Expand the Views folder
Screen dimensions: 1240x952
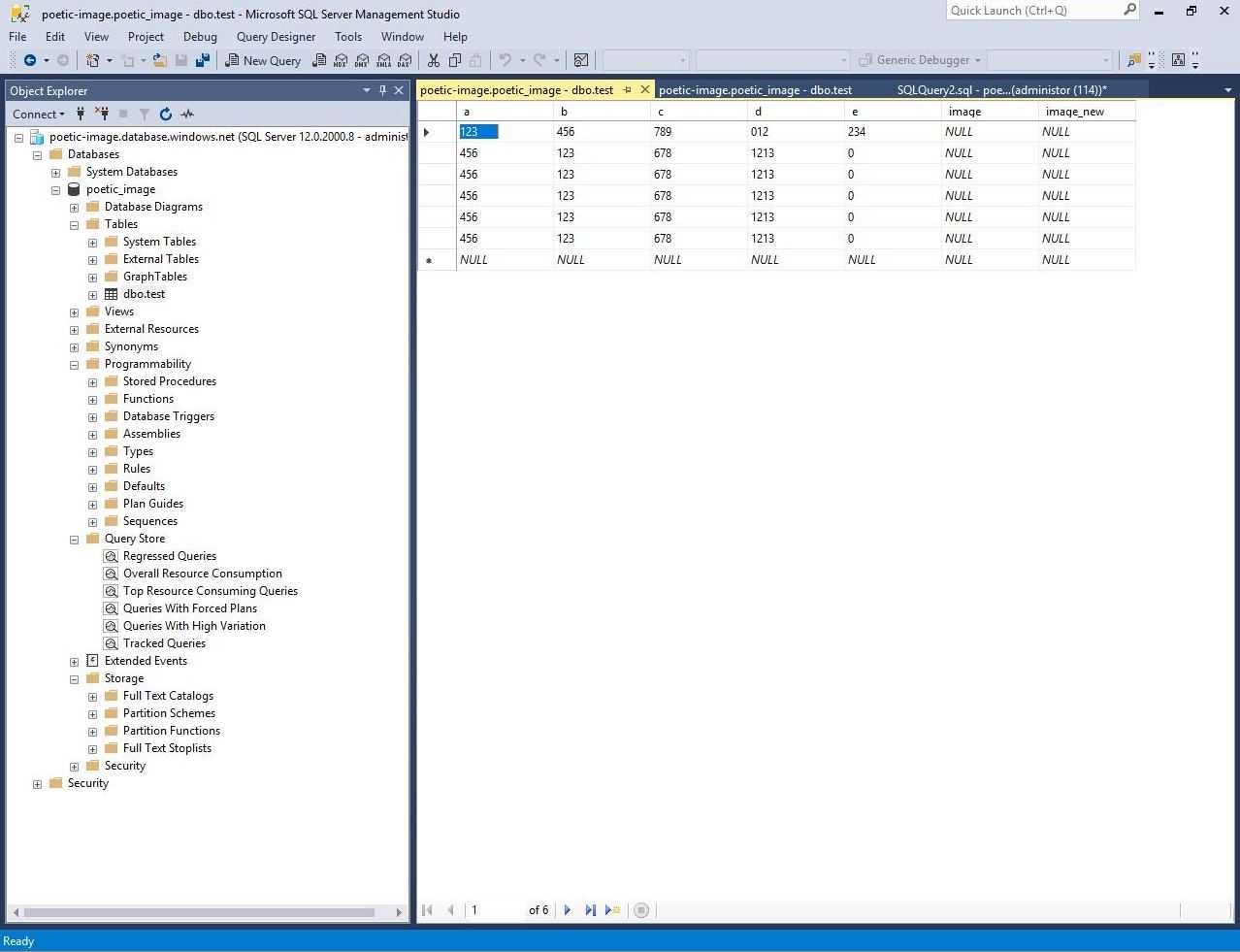[74, 312]
